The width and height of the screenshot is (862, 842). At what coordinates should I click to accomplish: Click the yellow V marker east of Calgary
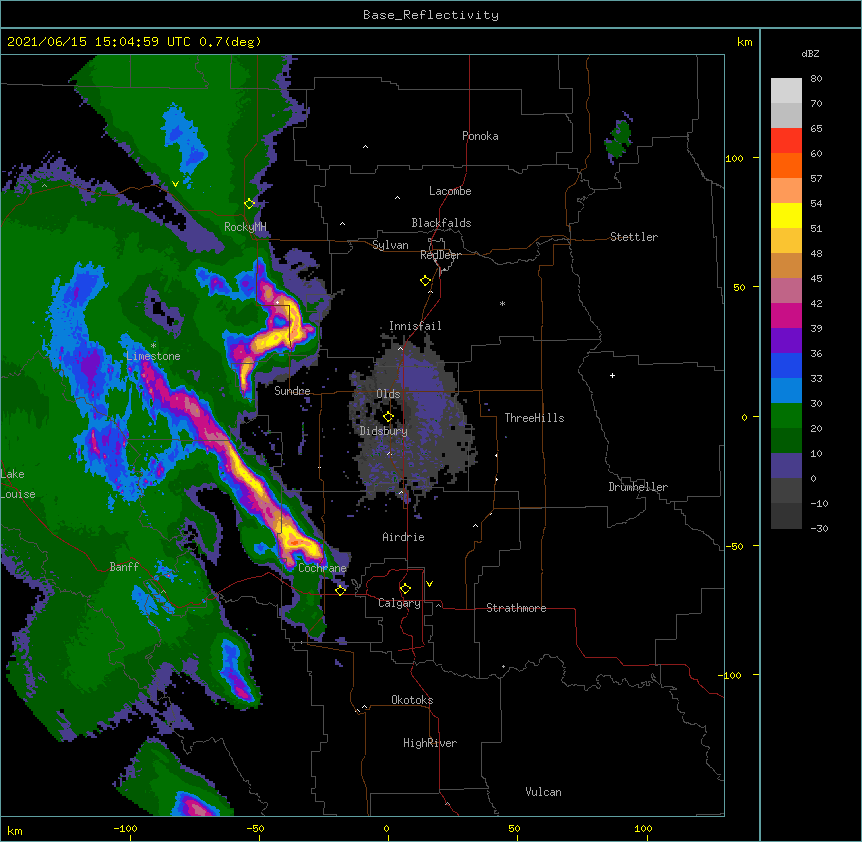(x=429, y=584)
